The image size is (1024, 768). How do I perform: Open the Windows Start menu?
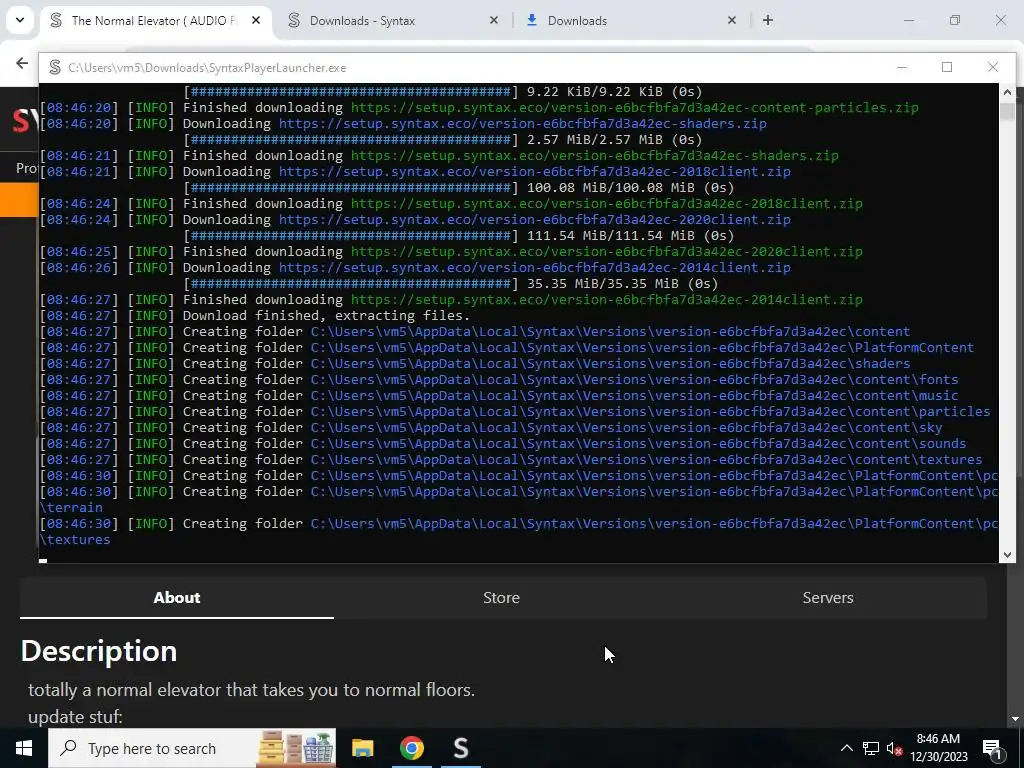[x=24, y=748]
